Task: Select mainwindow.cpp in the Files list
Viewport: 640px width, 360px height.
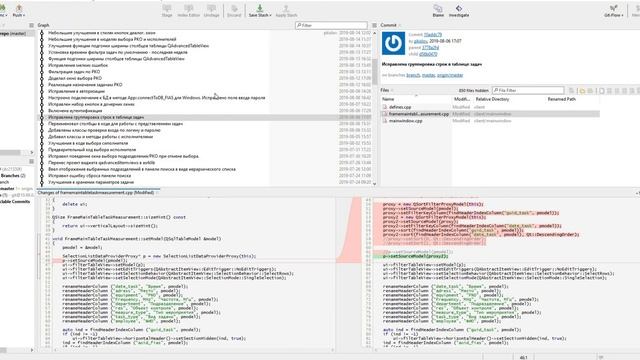Action: pos(405,121)
